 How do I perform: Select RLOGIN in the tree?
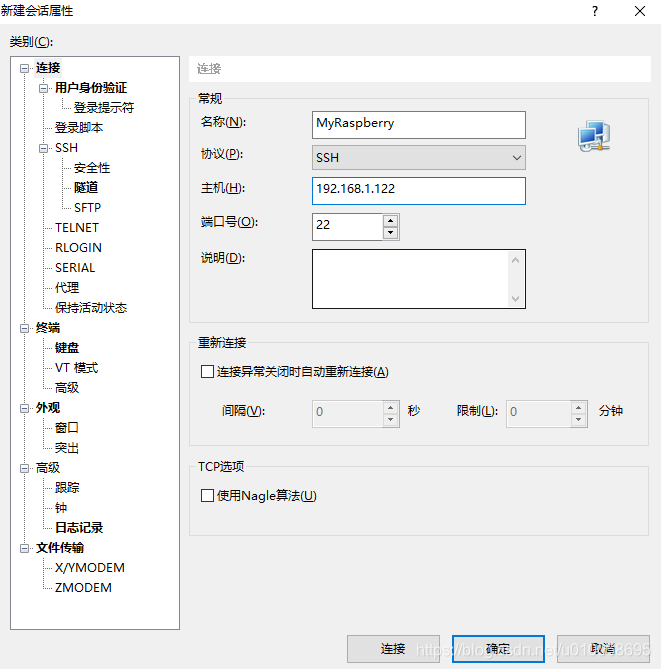coord(79,248)
